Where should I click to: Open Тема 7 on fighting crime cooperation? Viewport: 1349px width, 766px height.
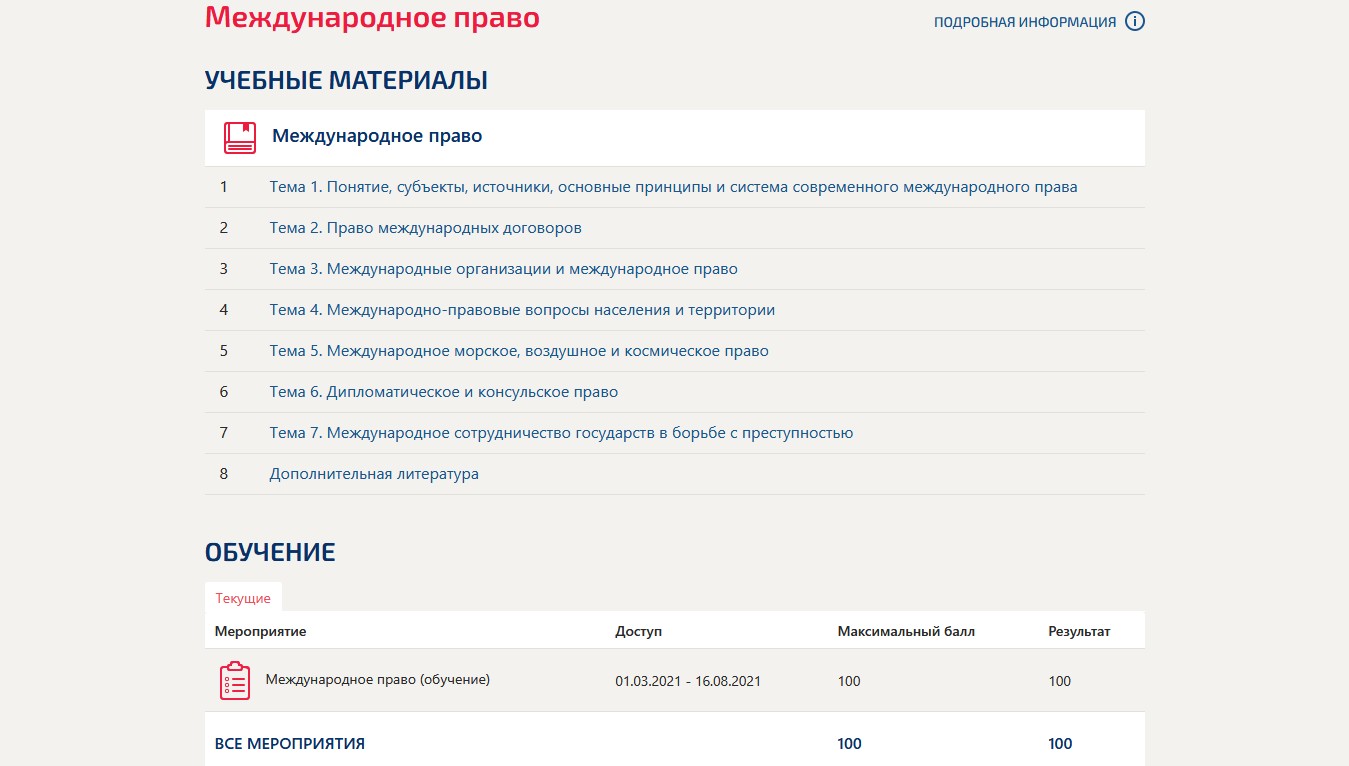coord(561,433)
